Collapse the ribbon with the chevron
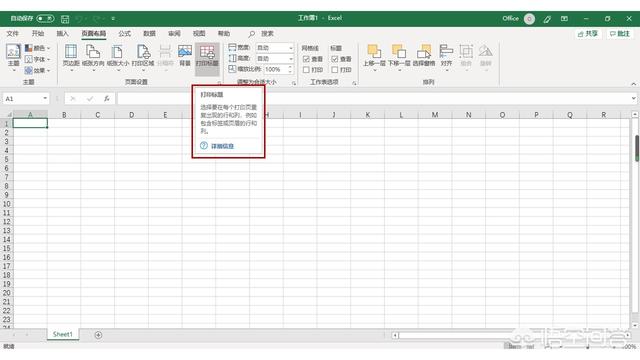Screen dimensions: 640x360 633,84
